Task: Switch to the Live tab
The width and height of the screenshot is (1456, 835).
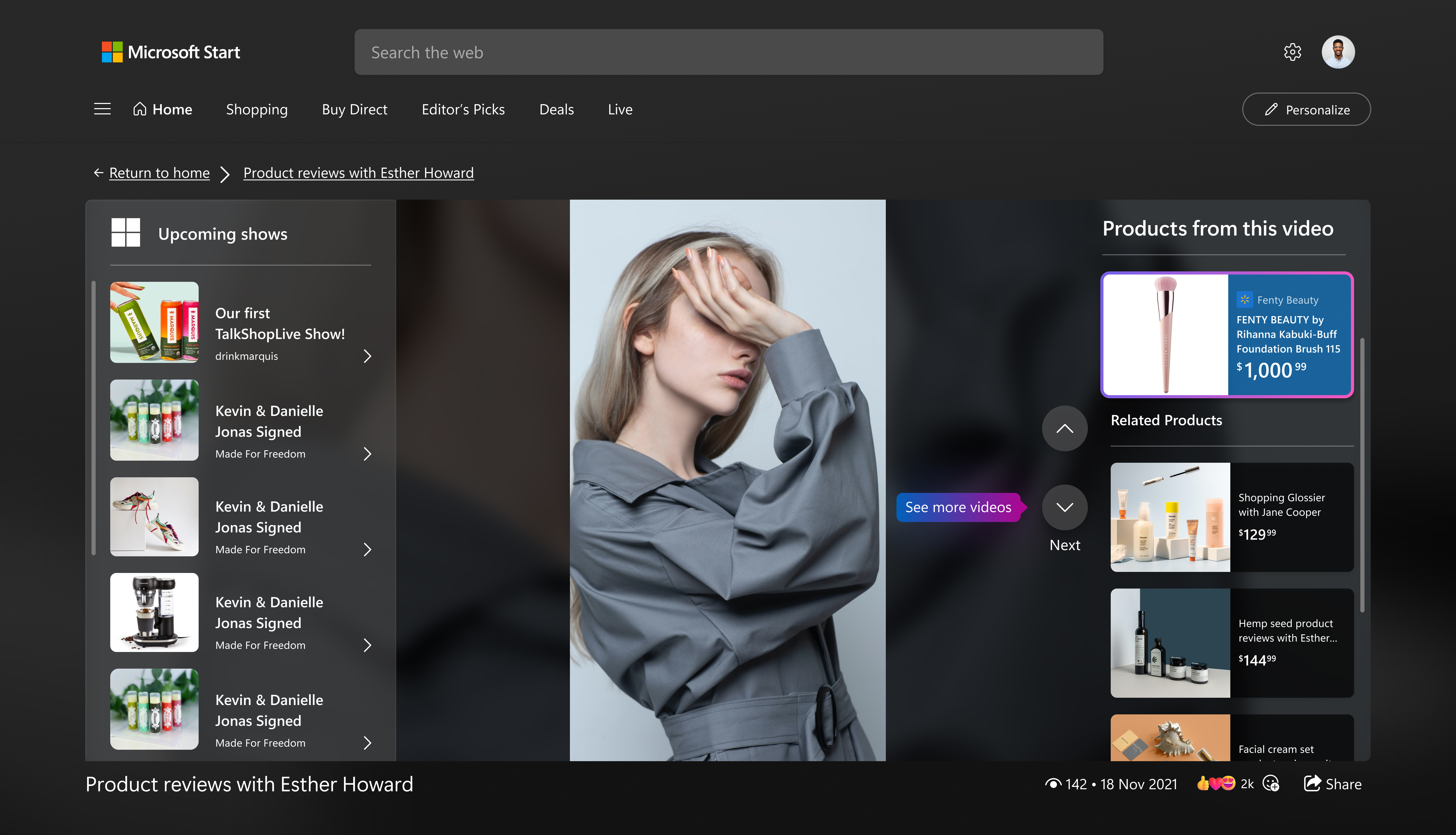Action: [620, 109]
